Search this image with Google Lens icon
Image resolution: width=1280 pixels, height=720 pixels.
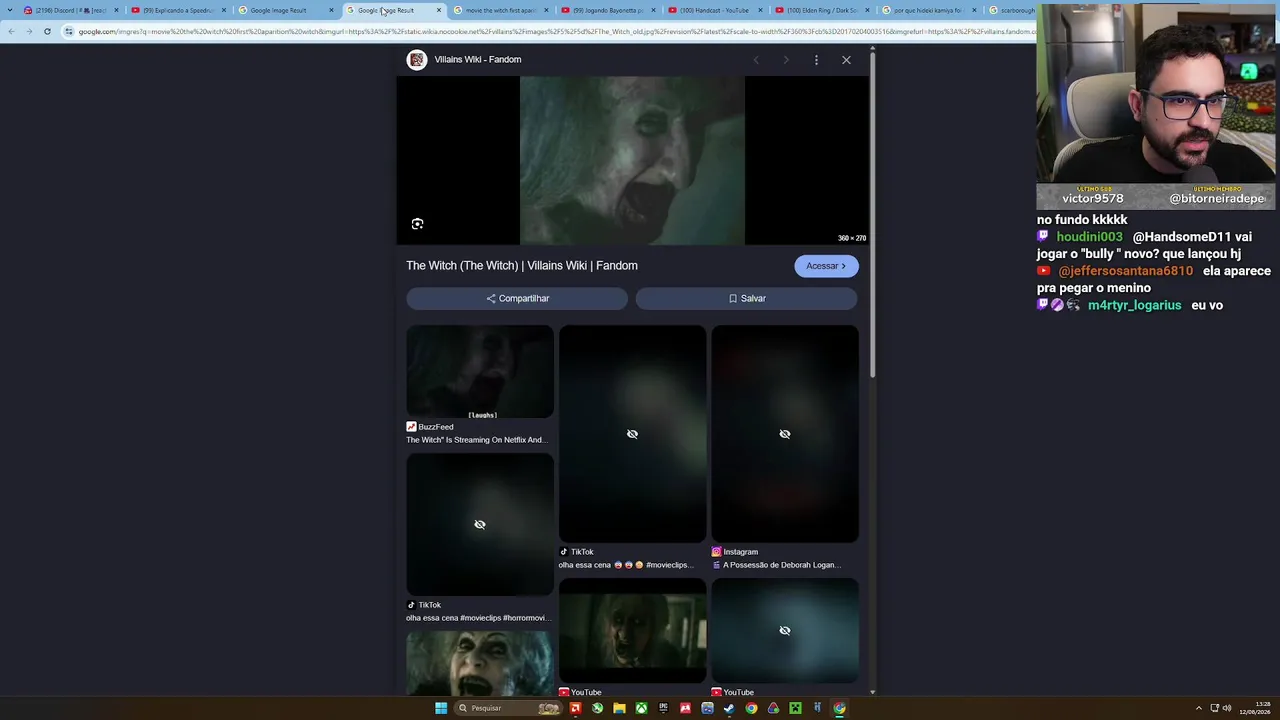[x=417, y=224]
